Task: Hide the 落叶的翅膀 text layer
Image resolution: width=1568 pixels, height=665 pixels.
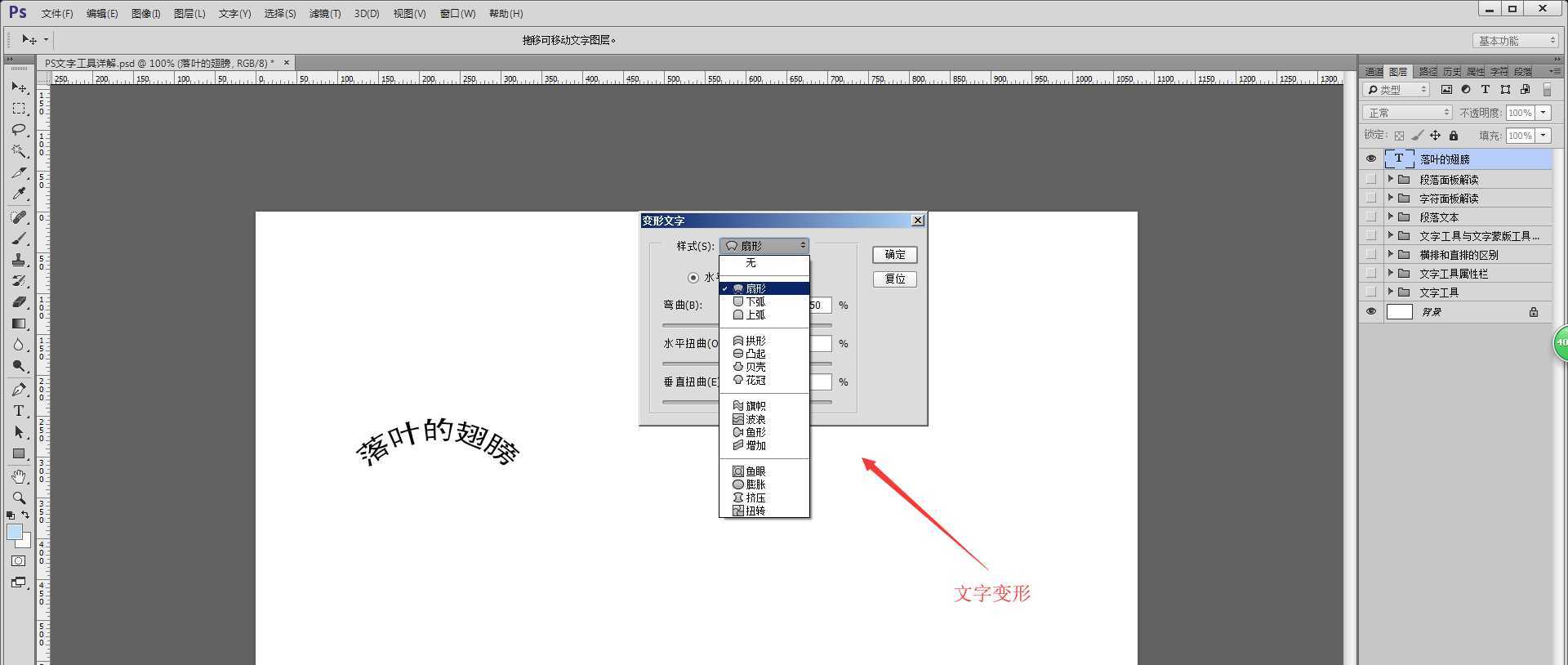Action: pyautogui.click(x=1370, y=159)
